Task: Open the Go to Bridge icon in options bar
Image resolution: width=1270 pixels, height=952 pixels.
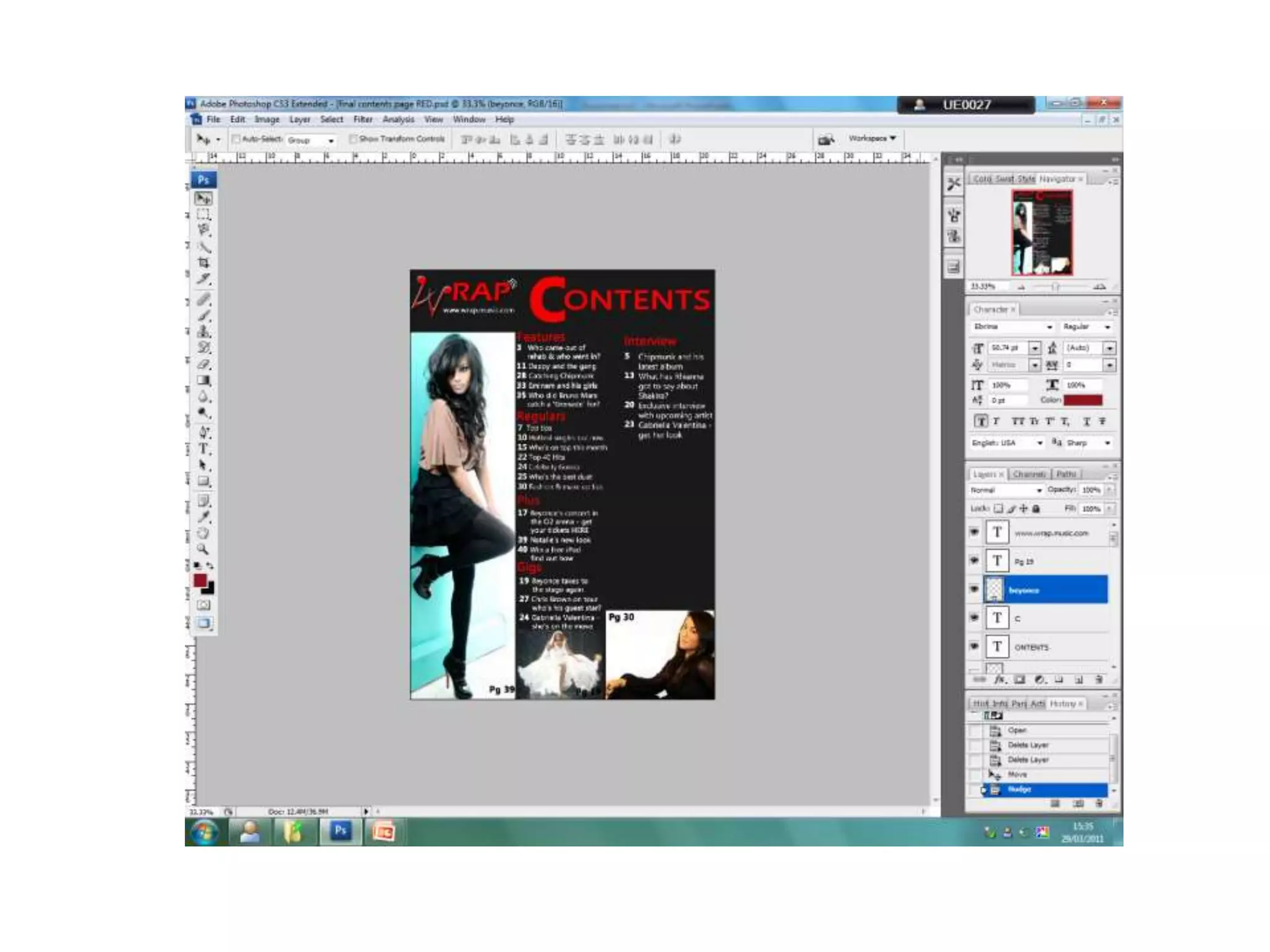Action: point(825,139)
